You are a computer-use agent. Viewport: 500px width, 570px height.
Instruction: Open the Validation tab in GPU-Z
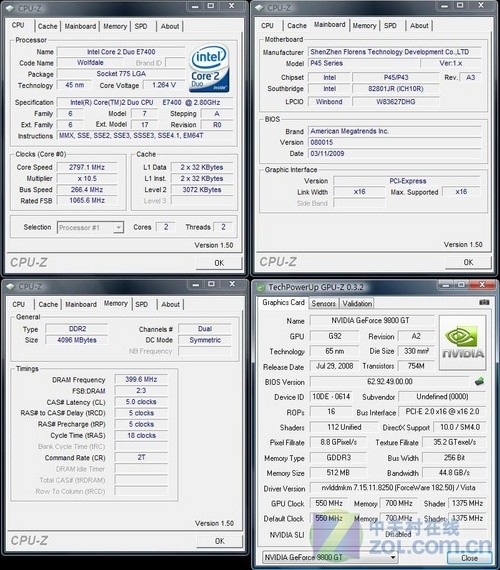pos(357,303)
